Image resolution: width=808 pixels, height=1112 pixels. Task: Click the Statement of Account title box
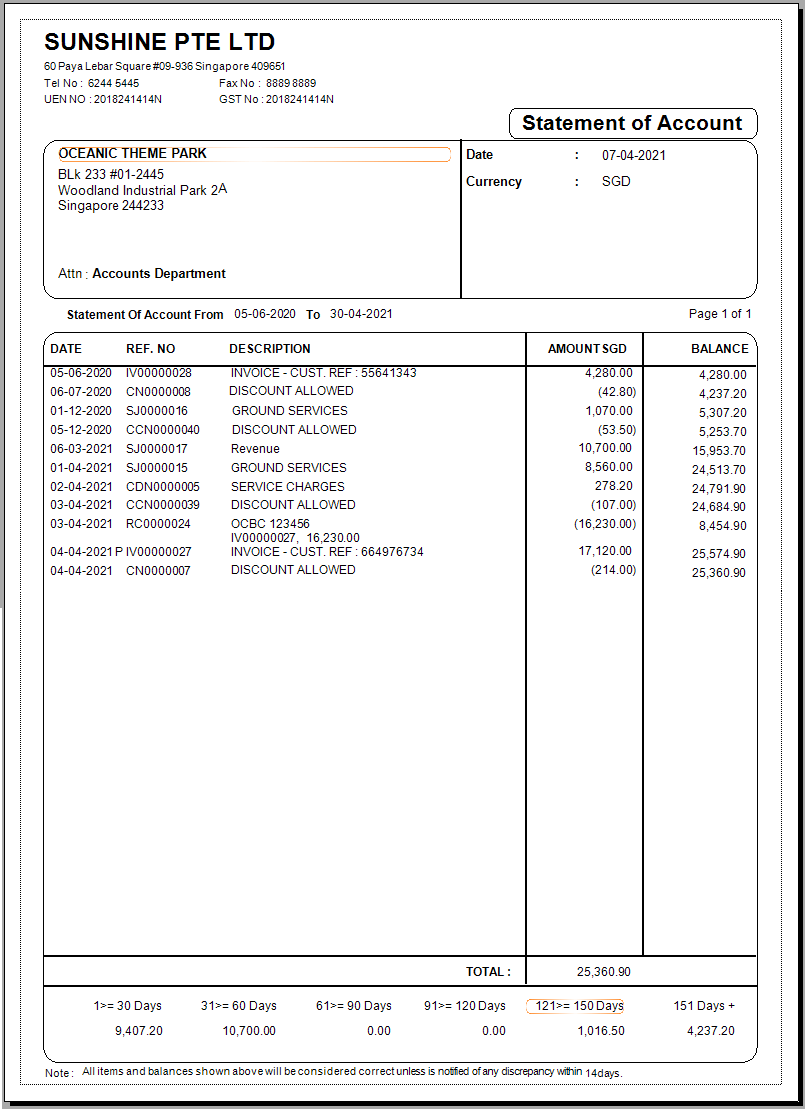coord(632,124)
